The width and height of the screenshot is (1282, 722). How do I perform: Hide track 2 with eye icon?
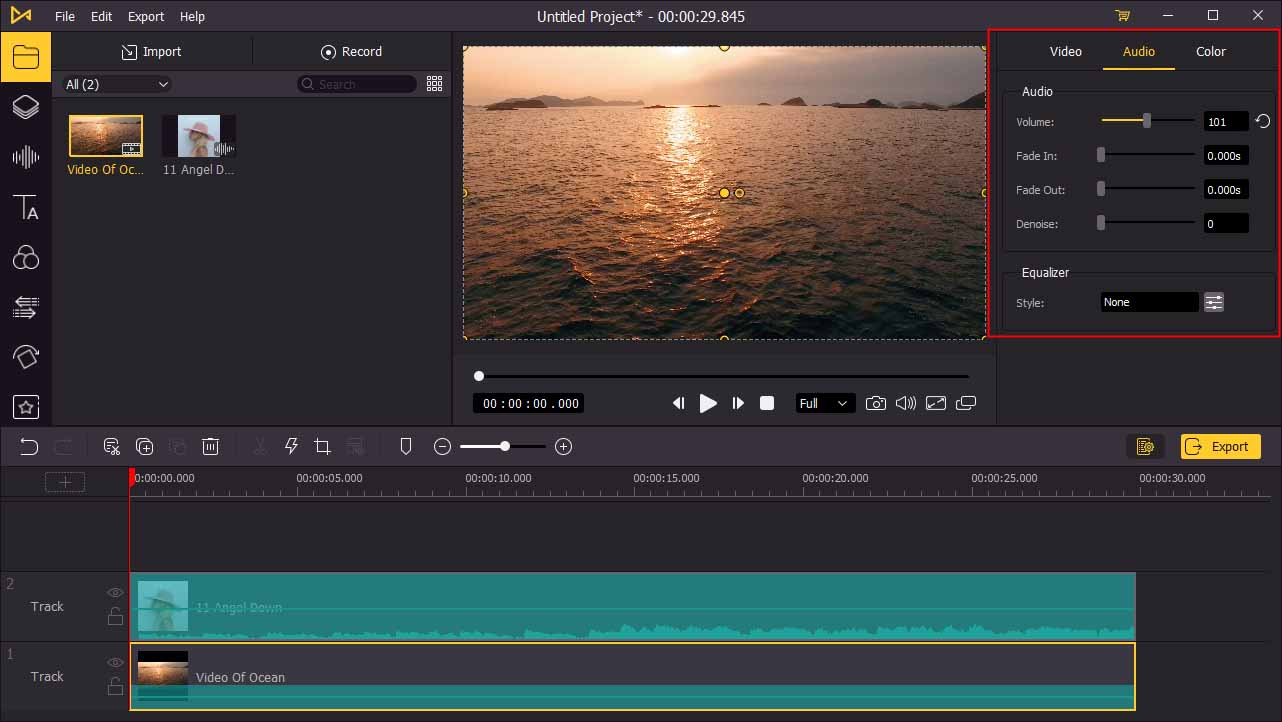pyautogui.click(x=115, y=593)
